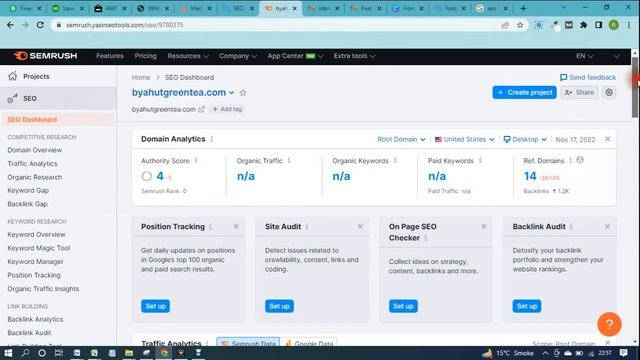This screenshot has height=360, width=640.
Task: Click the info icon next to Organic Keywords
Action: (395, 160)
